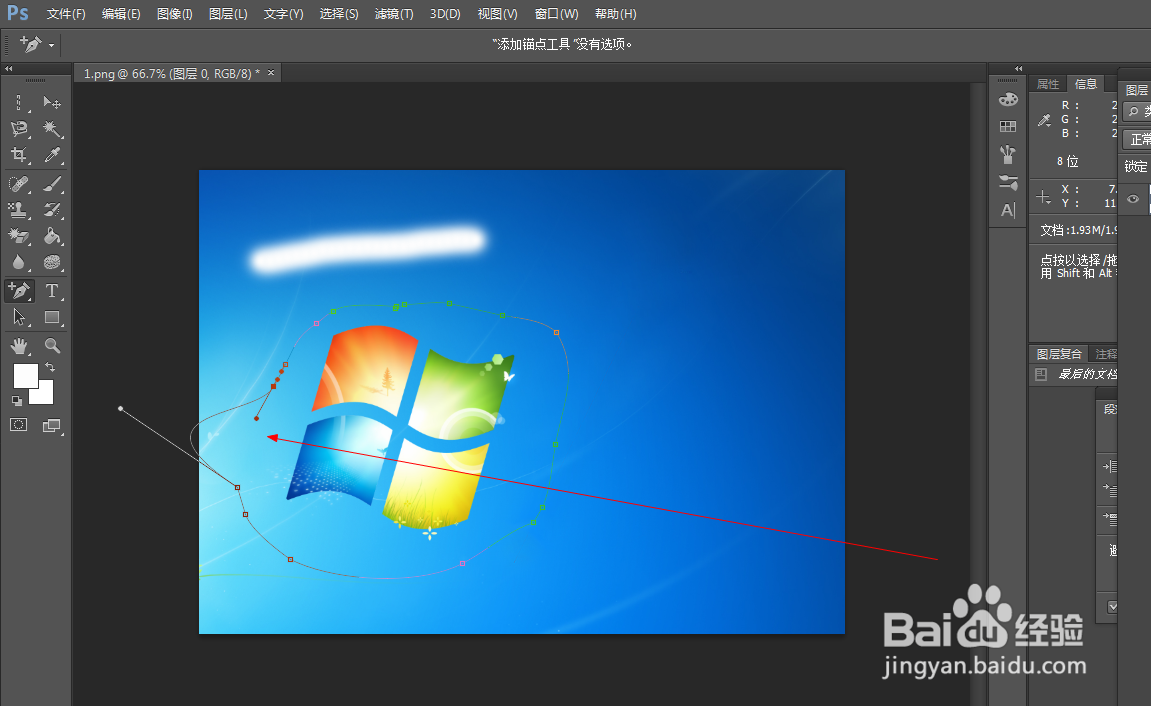The image size is (1151, 706).
Task: Open the 图像(I) menu
Action: (x=175, y=14)
